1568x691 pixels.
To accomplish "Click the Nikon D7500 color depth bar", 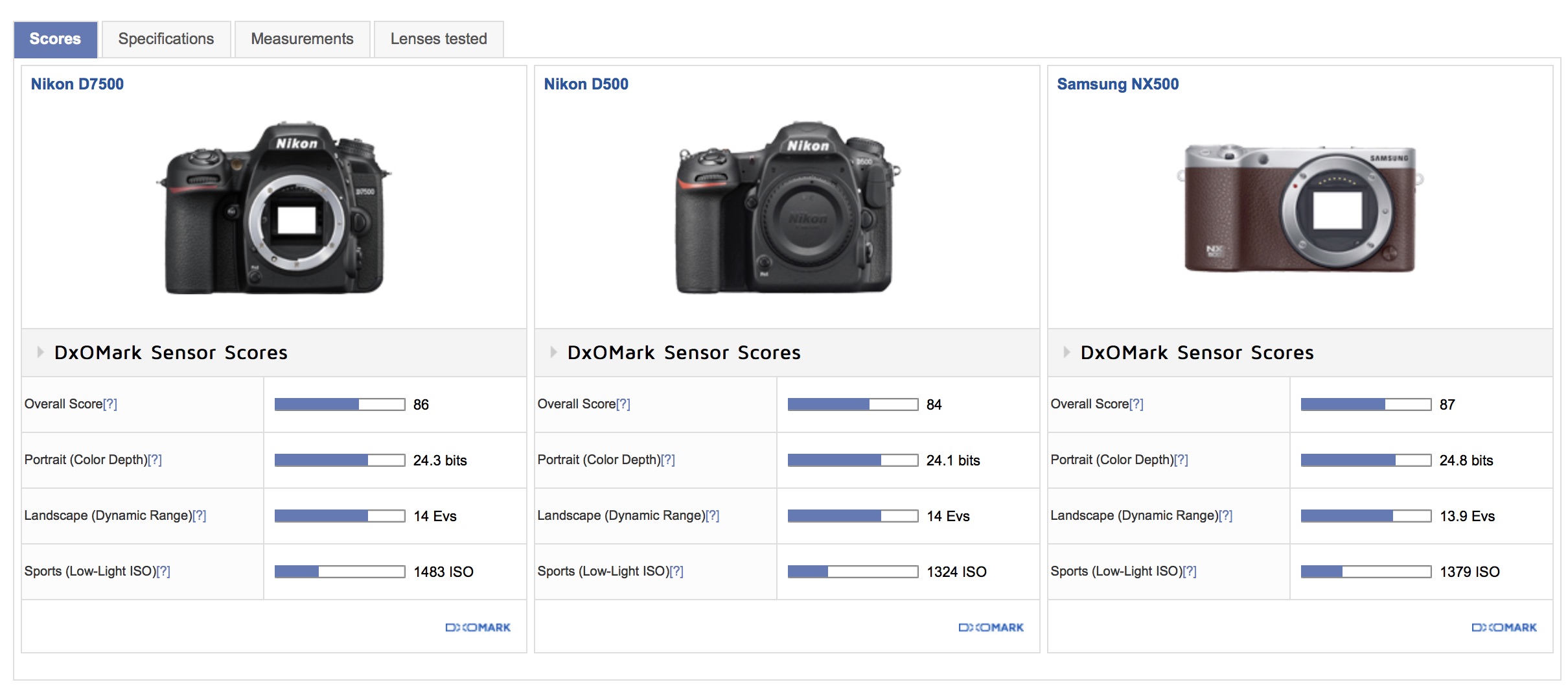I will click(x=340, y=460).
